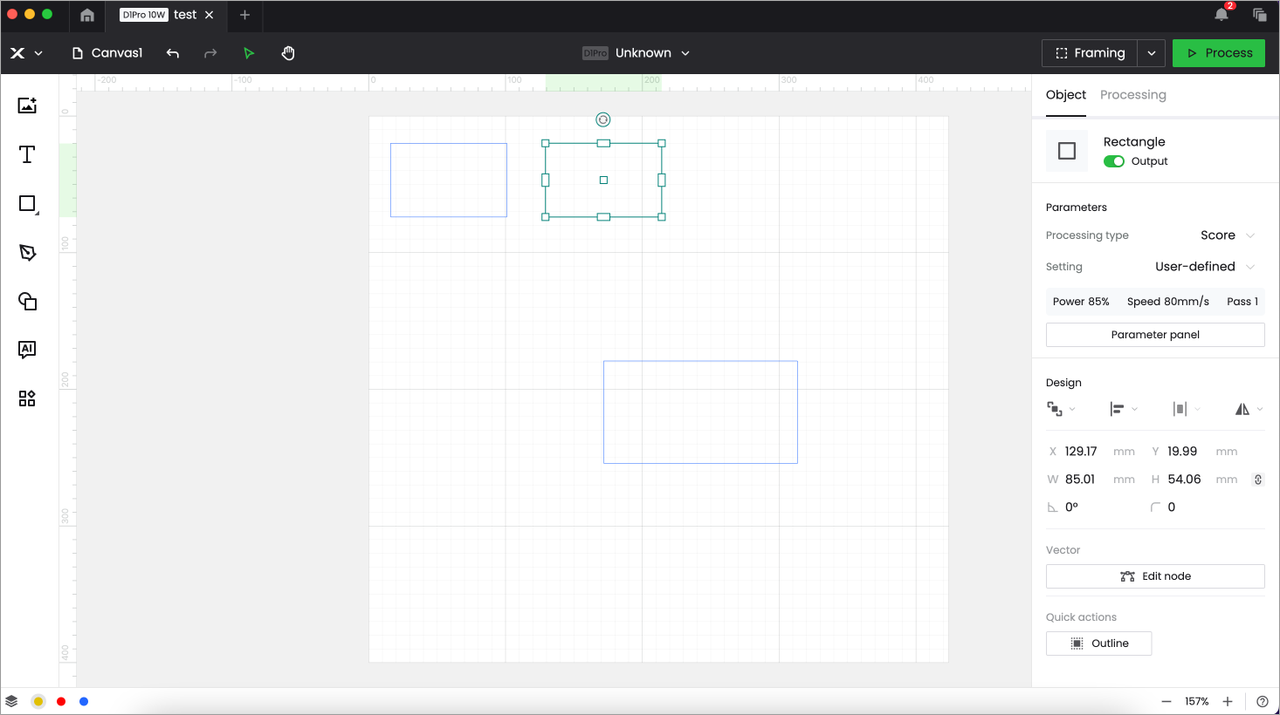Click the Outline quick action button
This screenshot has height=715, width=1280.
pos(1099,643)
